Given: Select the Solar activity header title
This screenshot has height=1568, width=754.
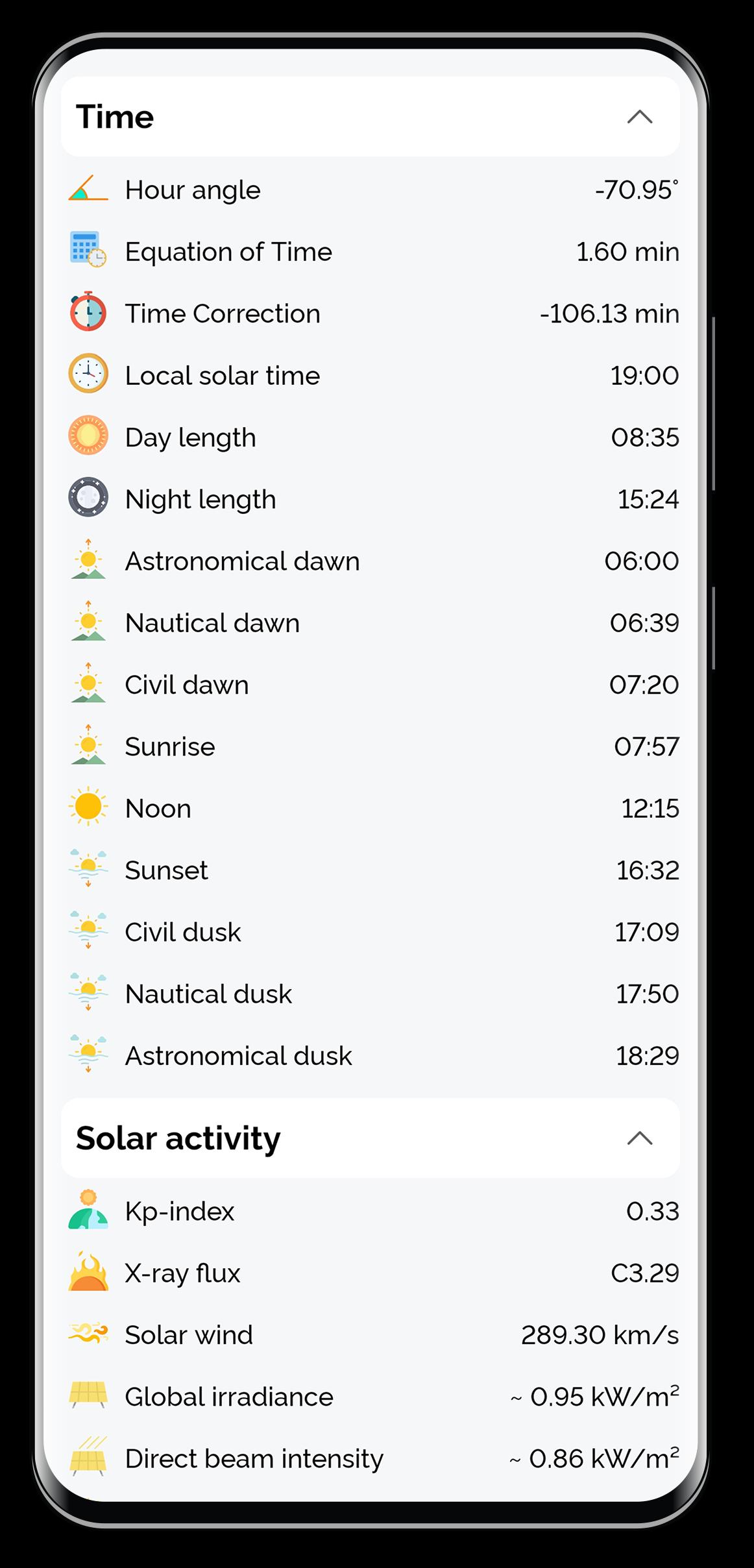Looking at the screenshot, I should pos(178,1138).
